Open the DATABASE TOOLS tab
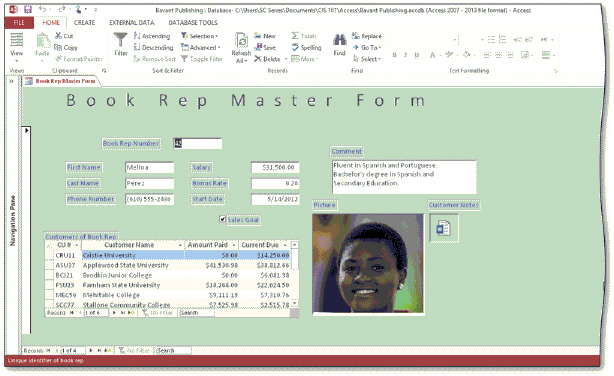 tap(193, 22)
